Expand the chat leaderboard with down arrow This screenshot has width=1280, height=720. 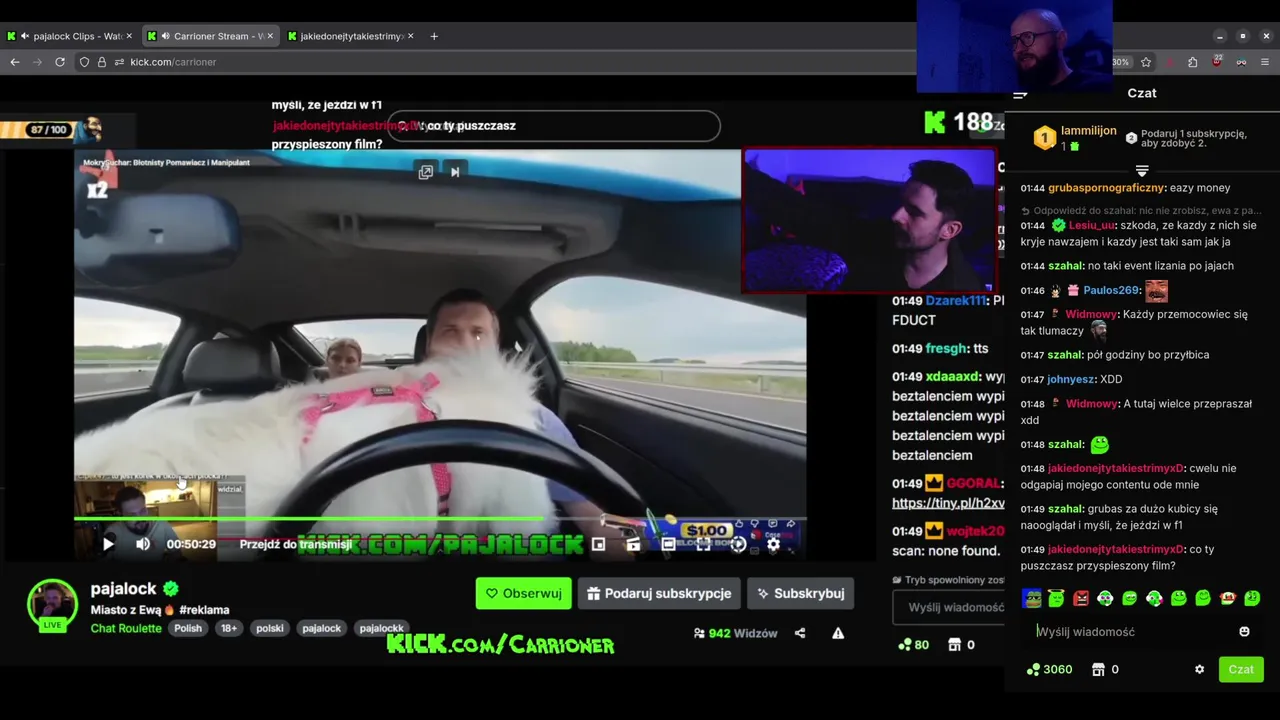click(x=1142, y=171)
